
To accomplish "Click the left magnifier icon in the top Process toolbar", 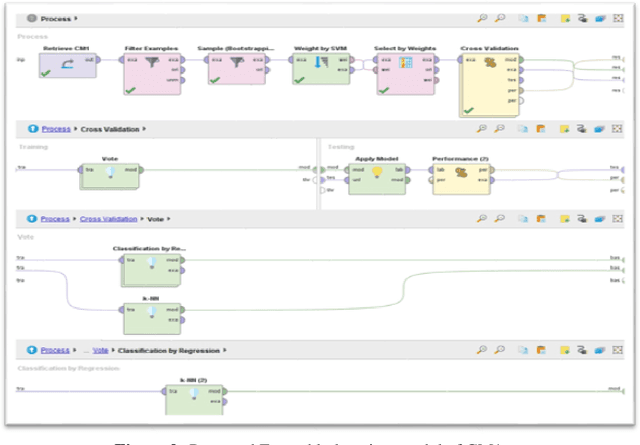I will pyautogui.click(x=482, y=18).
